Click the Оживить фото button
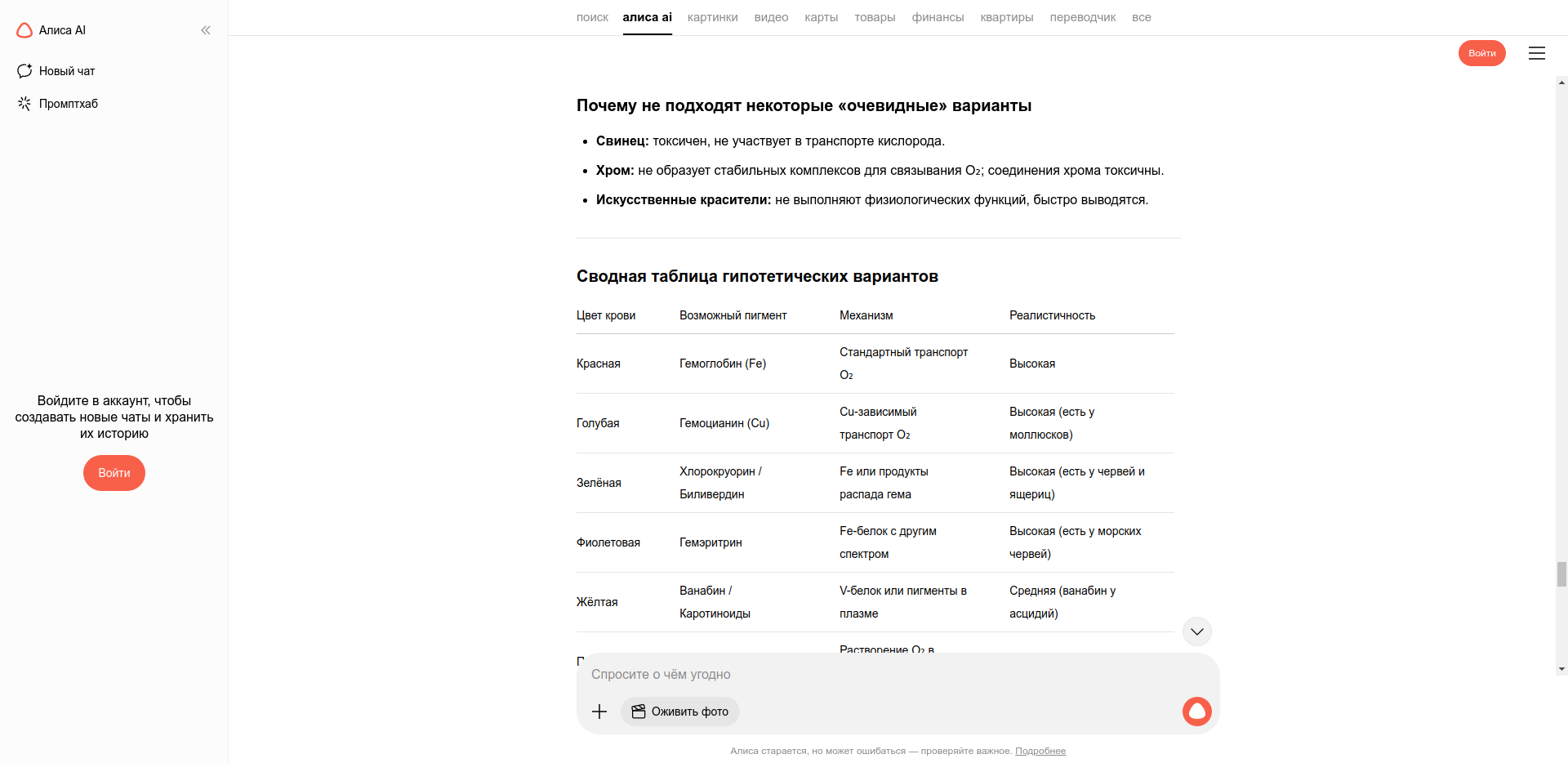 (680, 712)
